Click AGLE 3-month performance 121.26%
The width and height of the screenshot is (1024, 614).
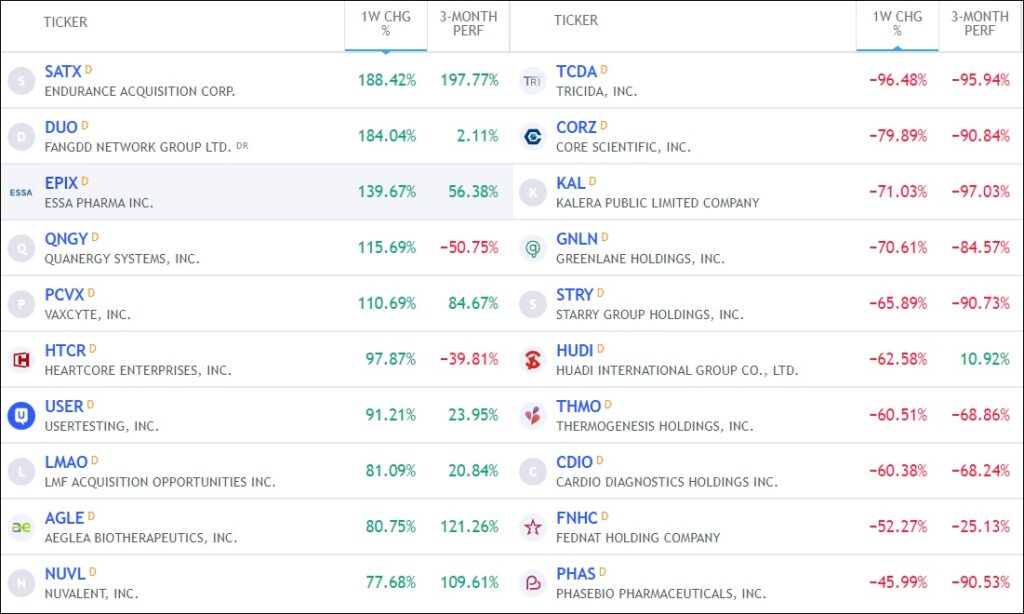[469, 526]
